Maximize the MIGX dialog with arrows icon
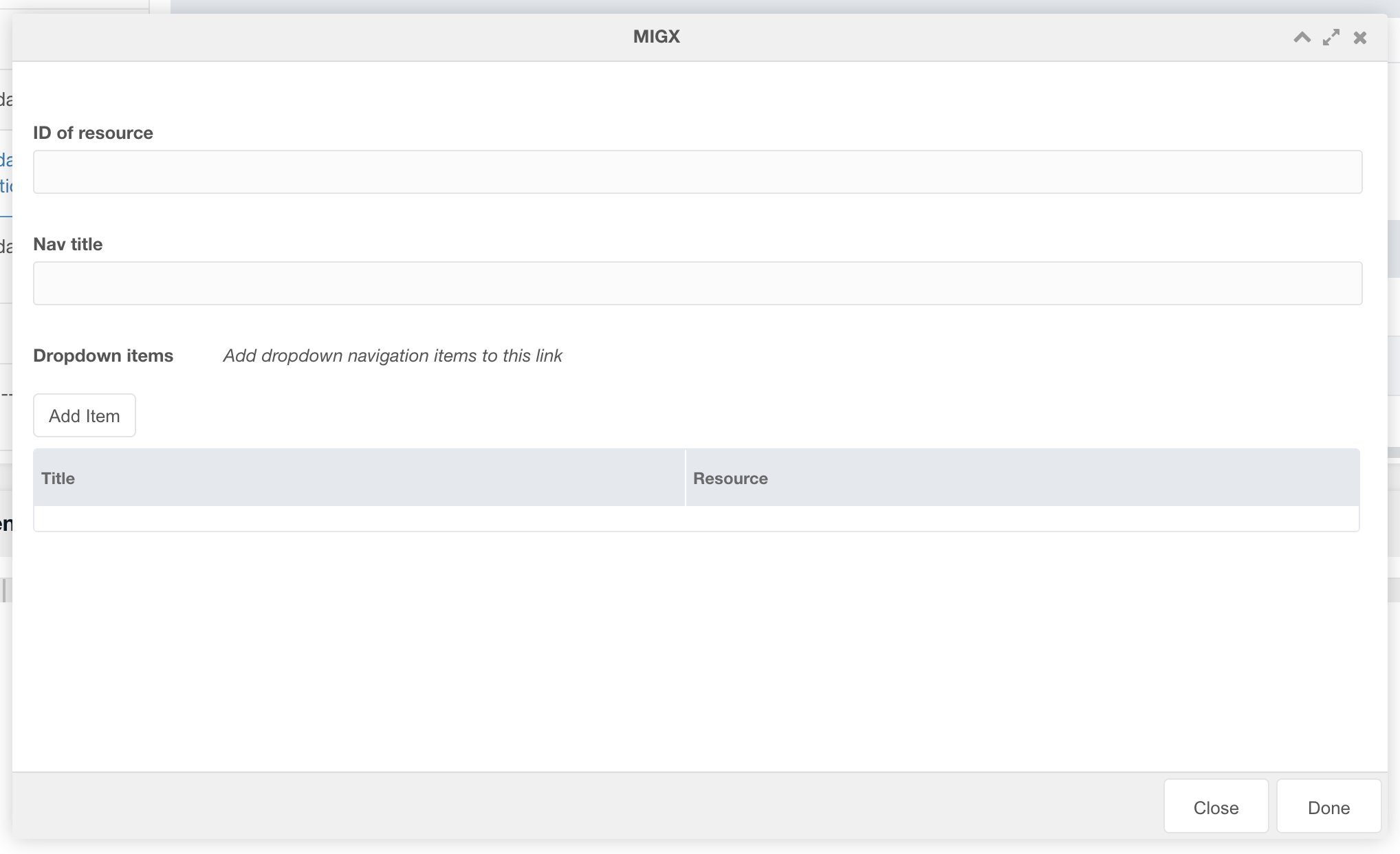1400x854 pixels. [1331, 37]
